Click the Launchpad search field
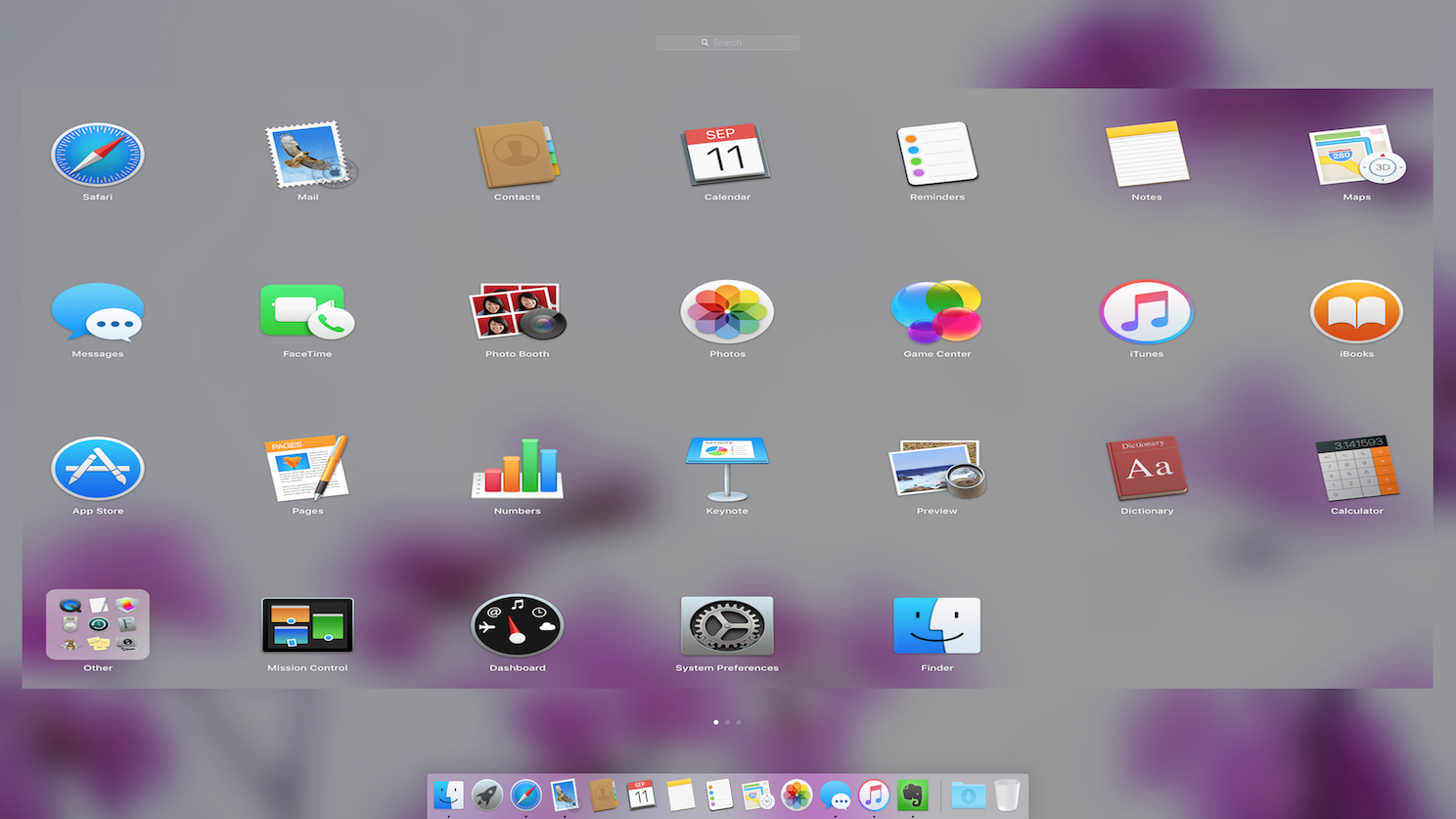The height and width of the screenshot is (819, 1456). [x=727, y=43]
